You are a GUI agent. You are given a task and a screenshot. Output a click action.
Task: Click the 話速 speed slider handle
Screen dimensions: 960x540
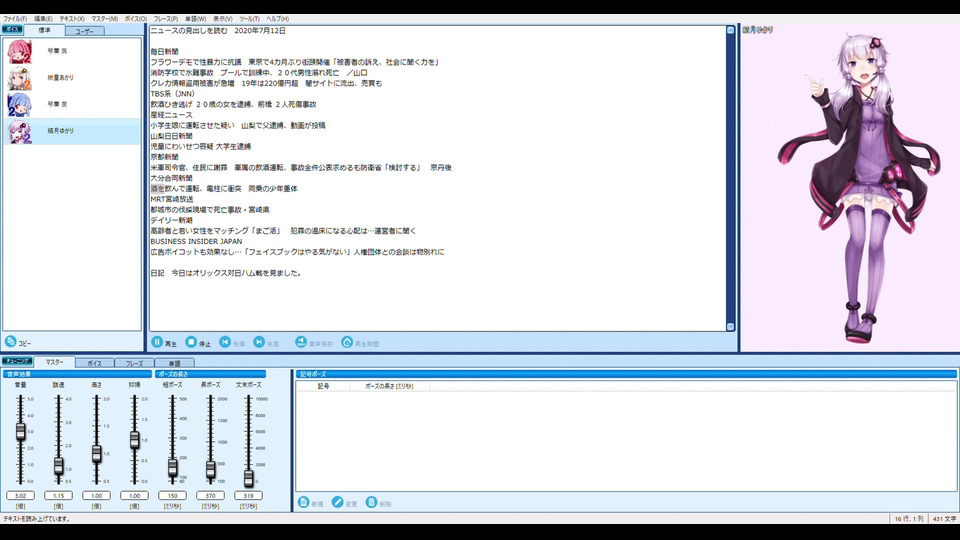click(59, 466)
